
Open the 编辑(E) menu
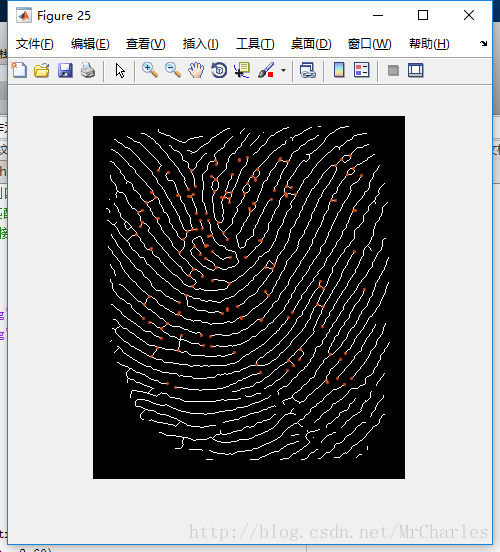[x=90, y=44]
